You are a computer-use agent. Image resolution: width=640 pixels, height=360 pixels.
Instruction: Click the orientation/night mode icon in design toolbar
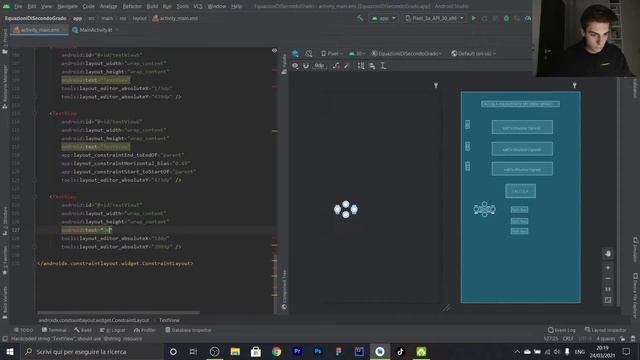(309, 53)
